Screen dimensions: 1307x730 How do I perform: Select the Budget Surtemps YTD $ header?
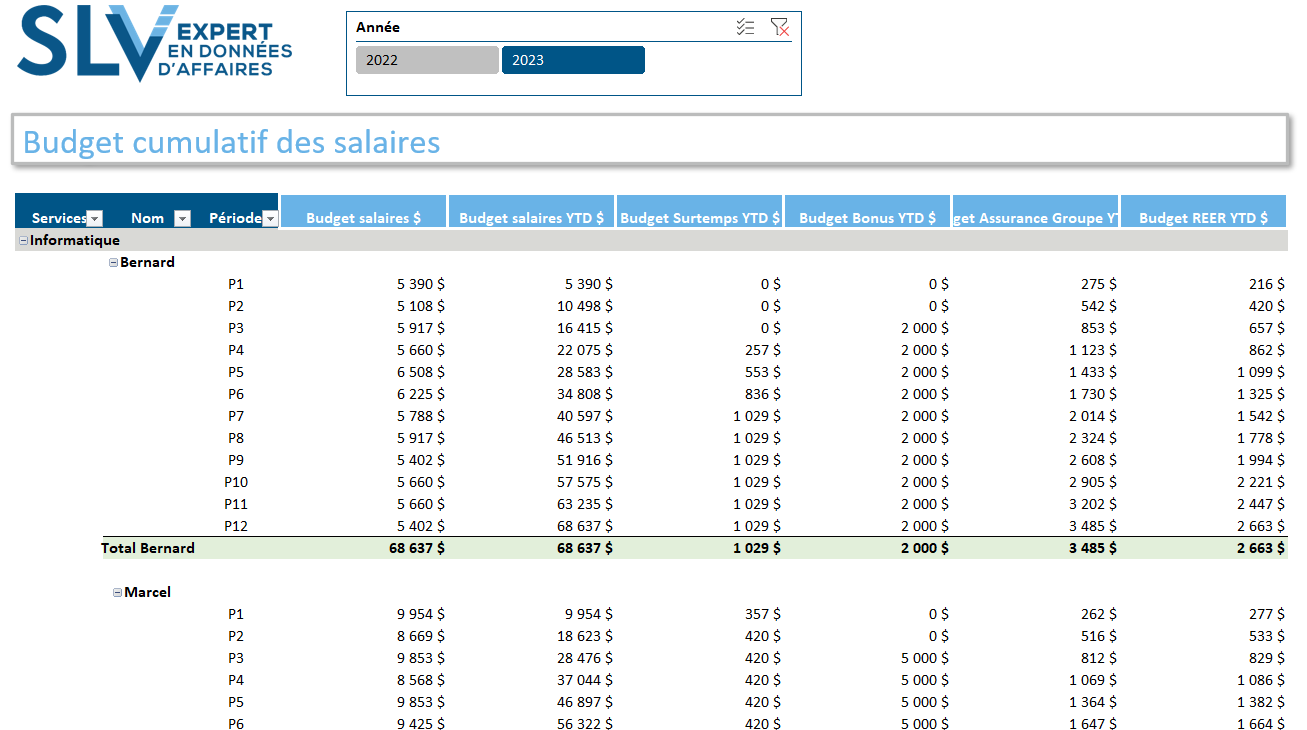(699, 218)
